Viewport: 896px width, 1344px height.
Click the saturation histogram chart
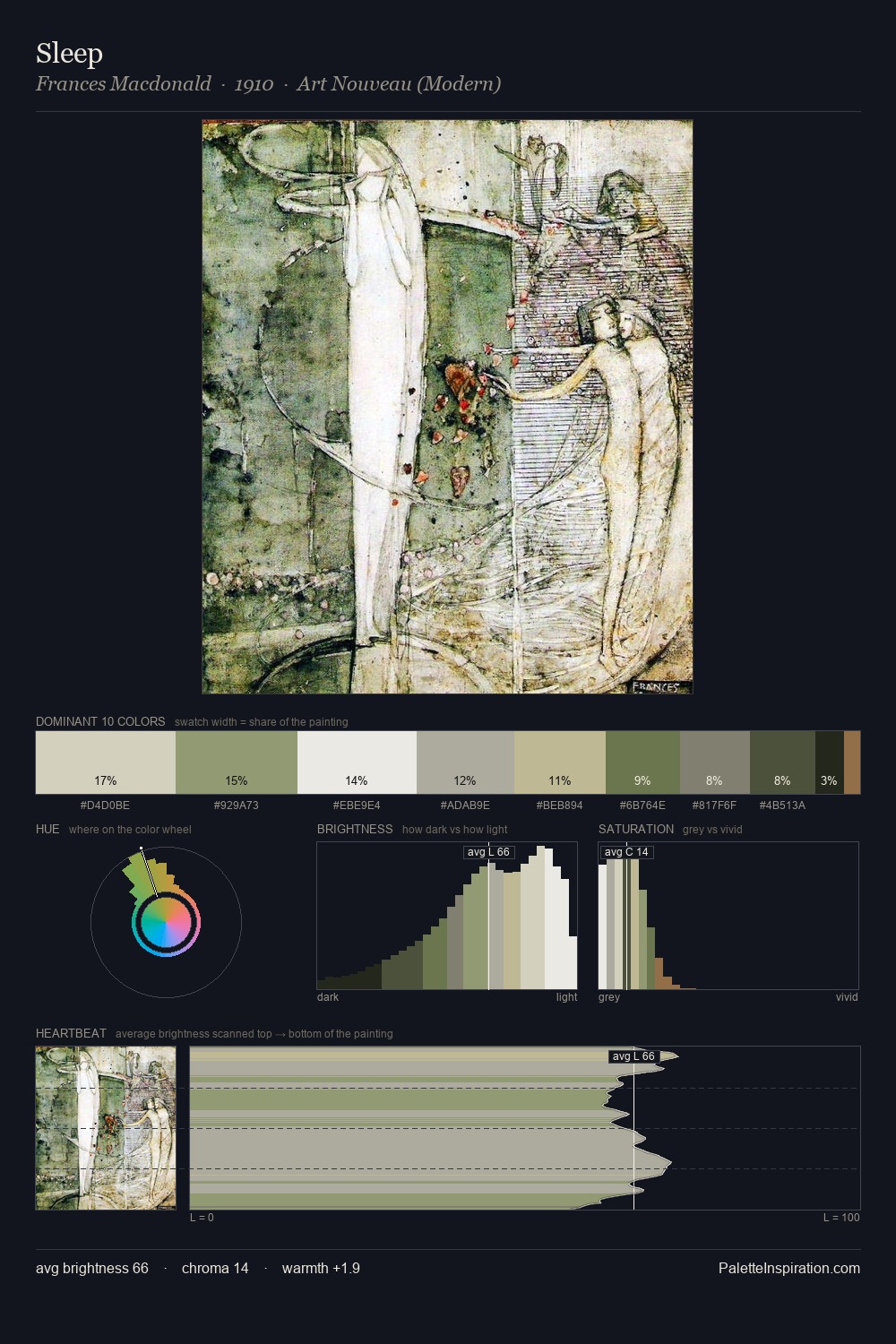tap(728, 916)
